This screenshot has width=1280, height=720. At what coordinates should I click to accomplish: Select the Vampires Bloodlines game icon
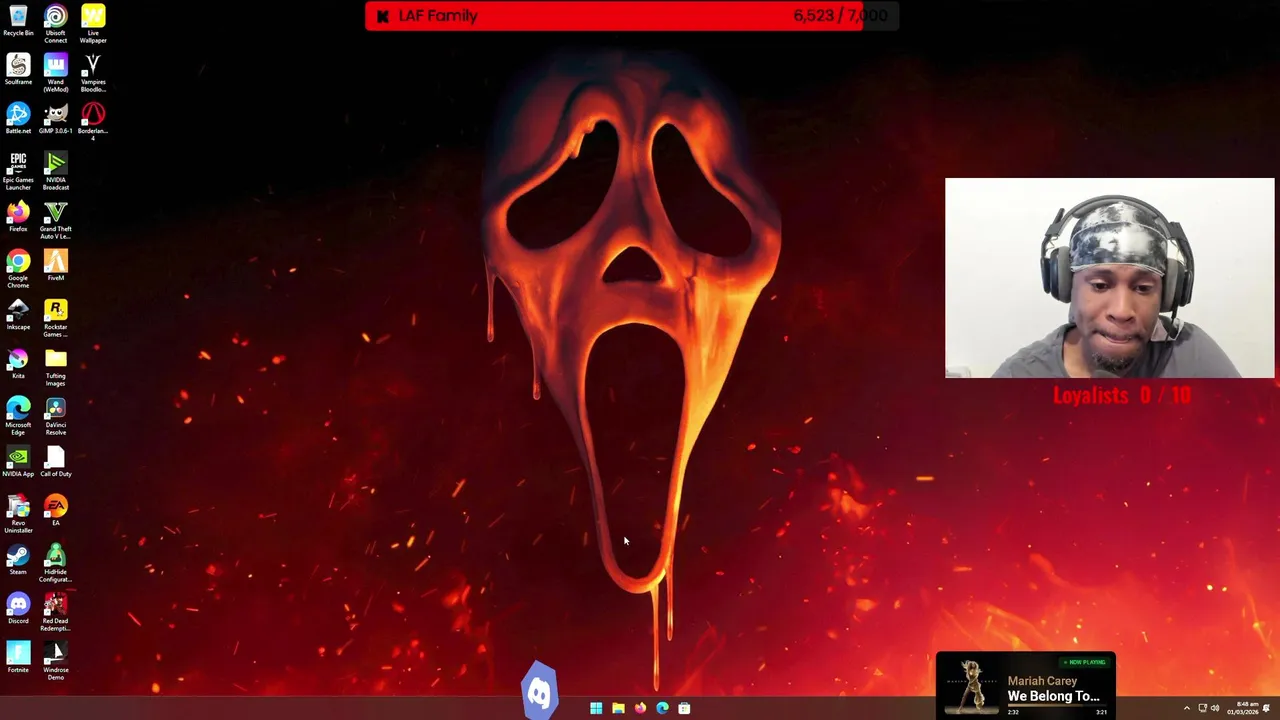93,73
